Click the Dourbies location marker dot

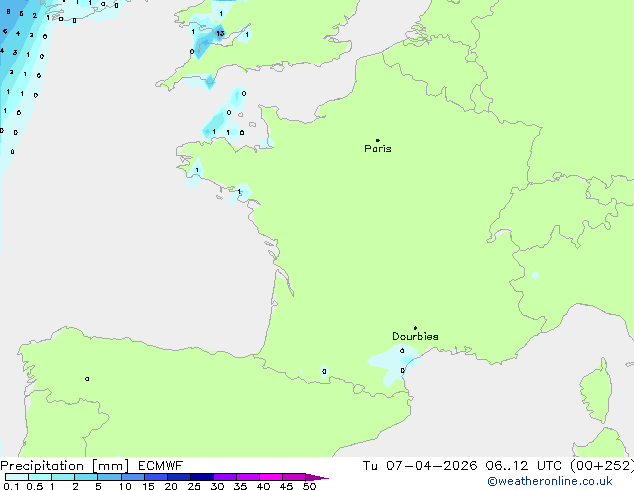[x=415, y=328]
